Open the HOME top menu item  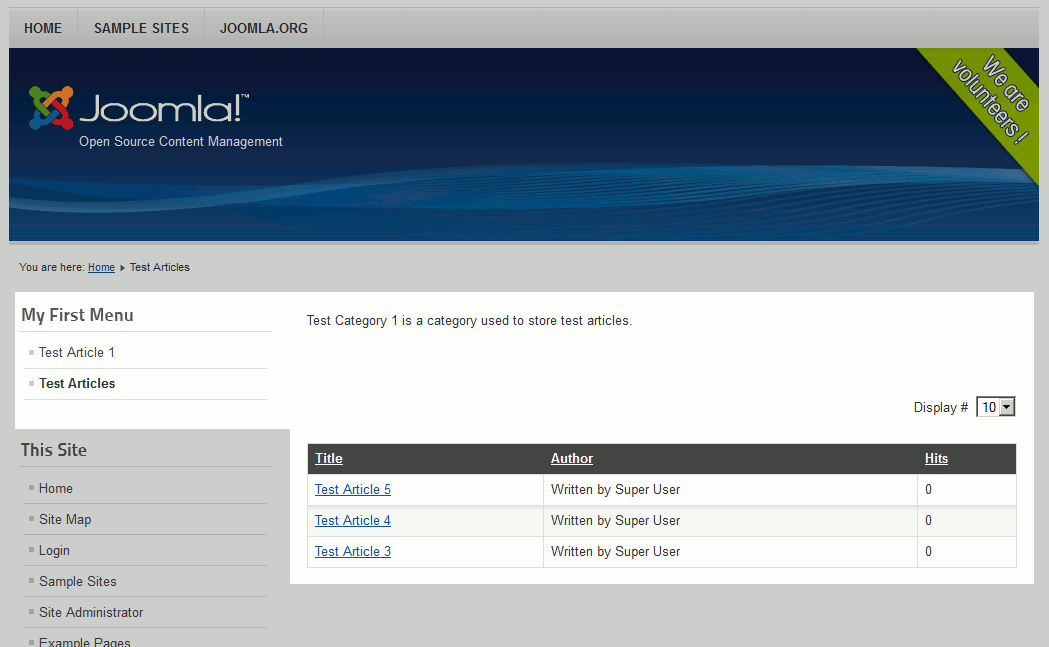pos(43,28)
